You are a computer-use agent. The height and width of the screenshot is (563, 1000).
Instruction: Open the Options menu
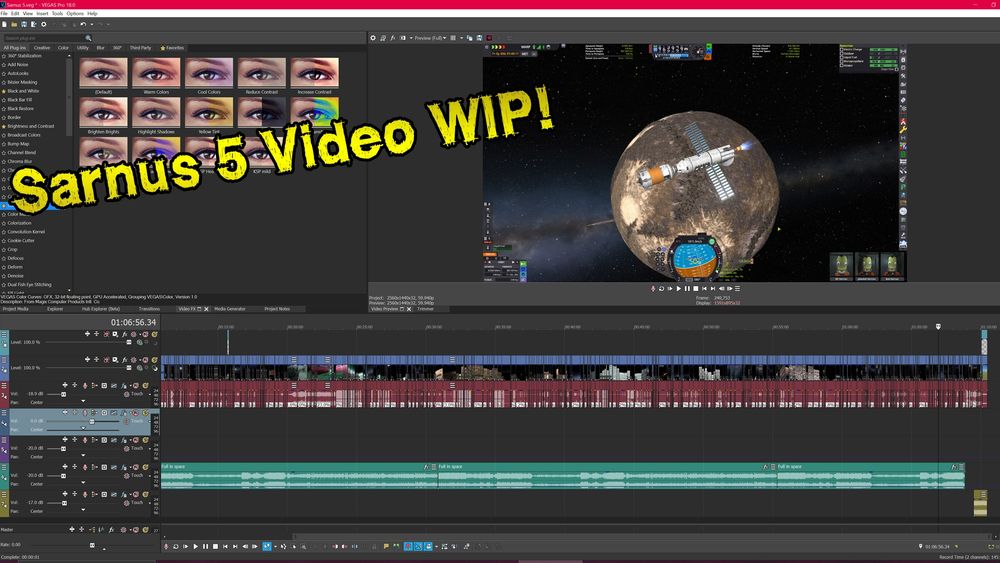click(x=75, y=13)
